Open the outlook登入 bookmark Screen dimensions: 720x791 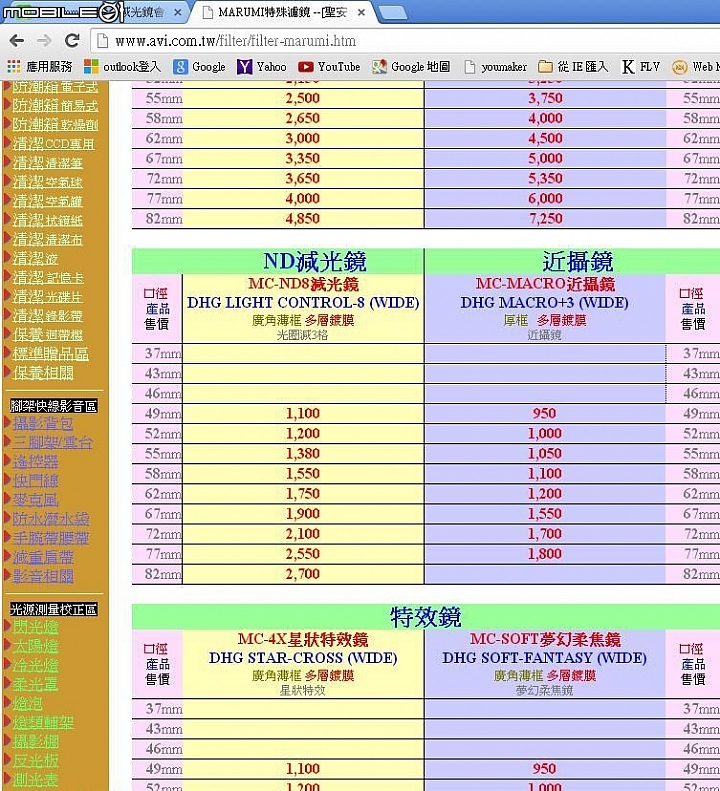coord(122,67)
